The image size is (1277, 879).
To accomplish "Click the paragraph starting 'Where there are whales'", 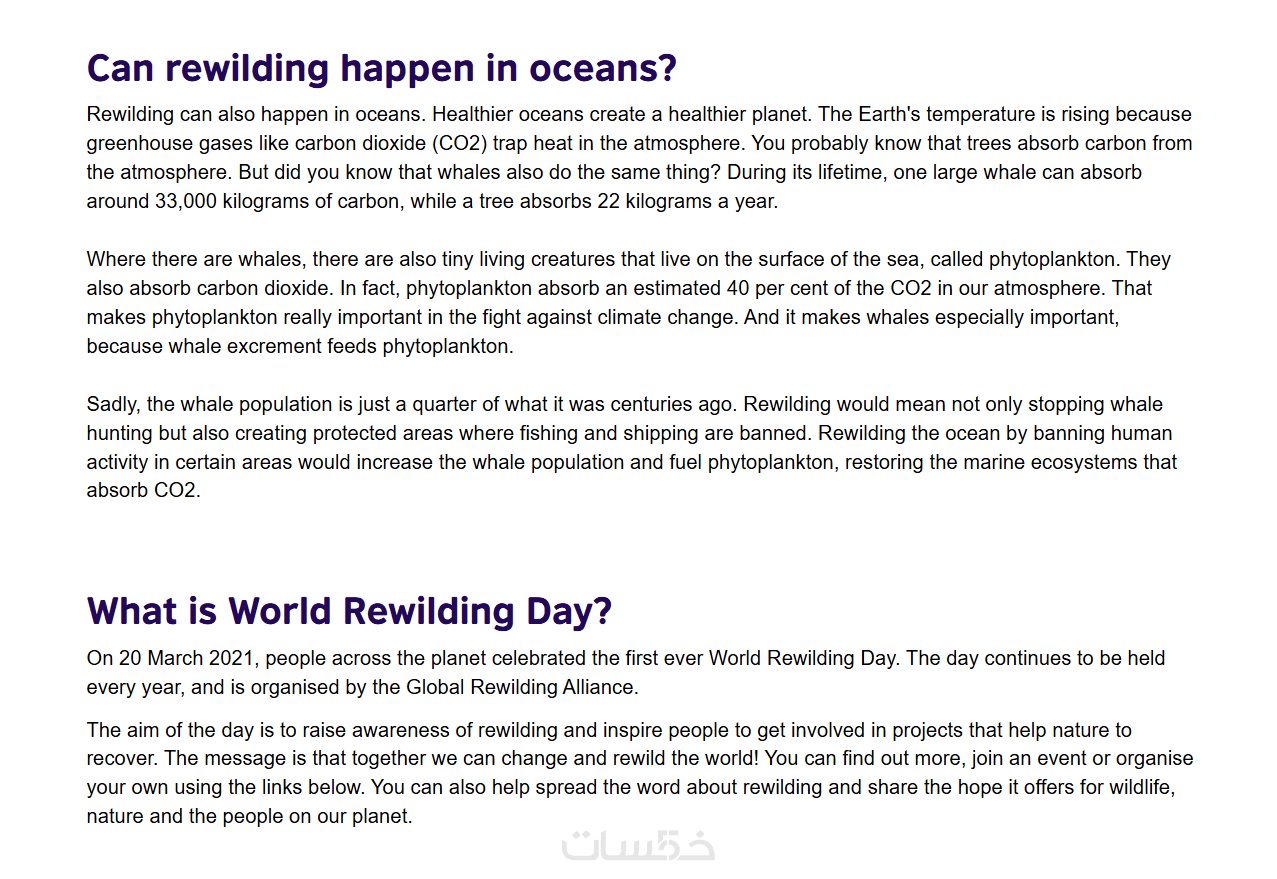I will 628,303.
